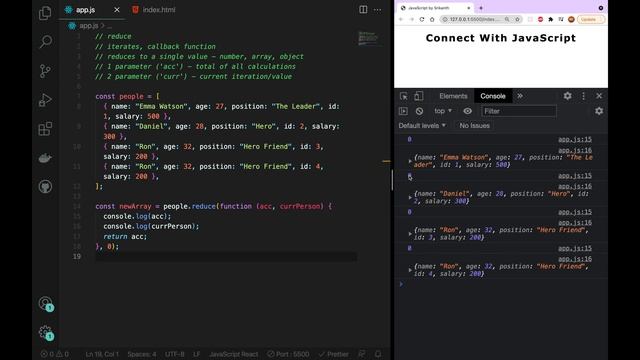Split the editor to the right
The image size is (640, 360).
(x=363, y=9)
